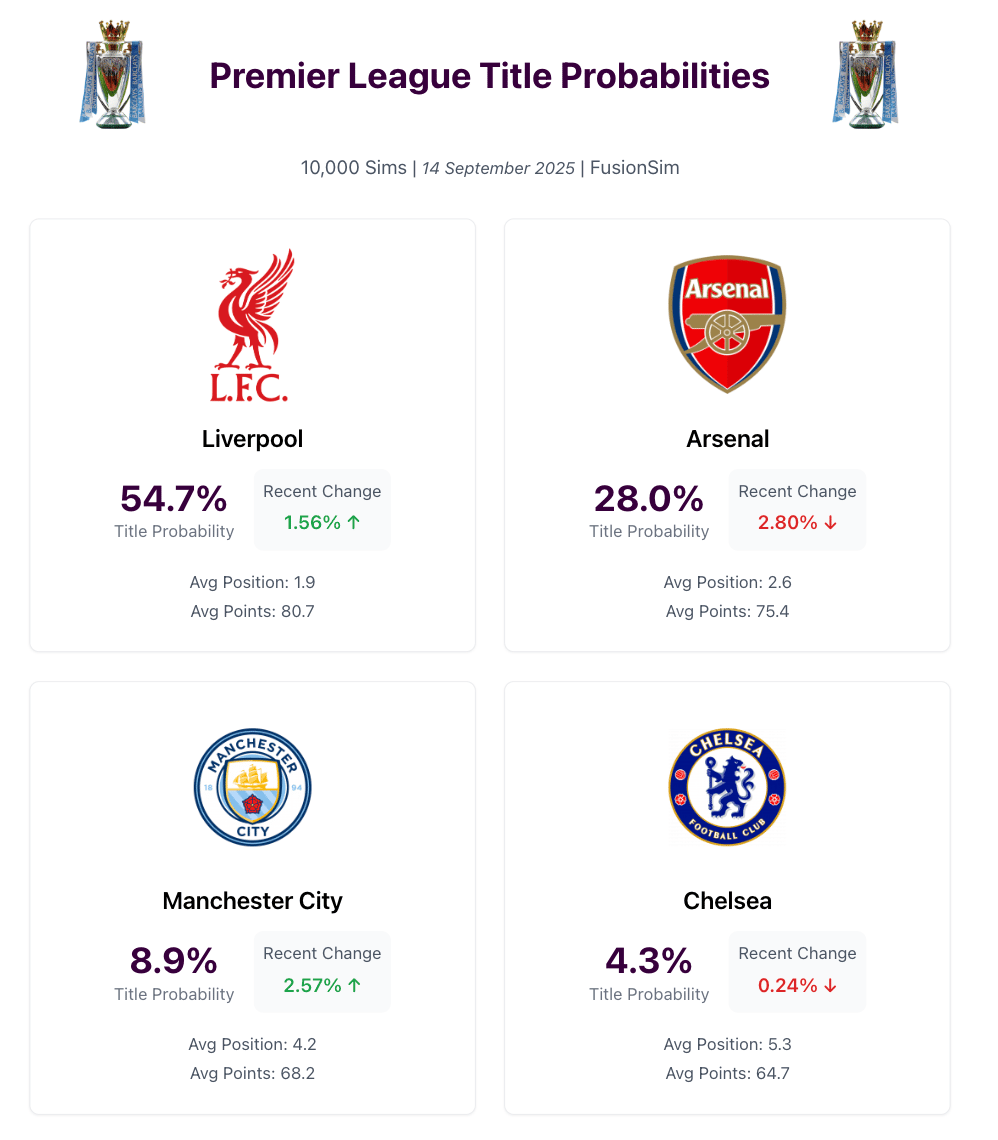Select the Liverpool L.F.C. crest
This screenshot has width=998, height=1140.
(252, 325)
